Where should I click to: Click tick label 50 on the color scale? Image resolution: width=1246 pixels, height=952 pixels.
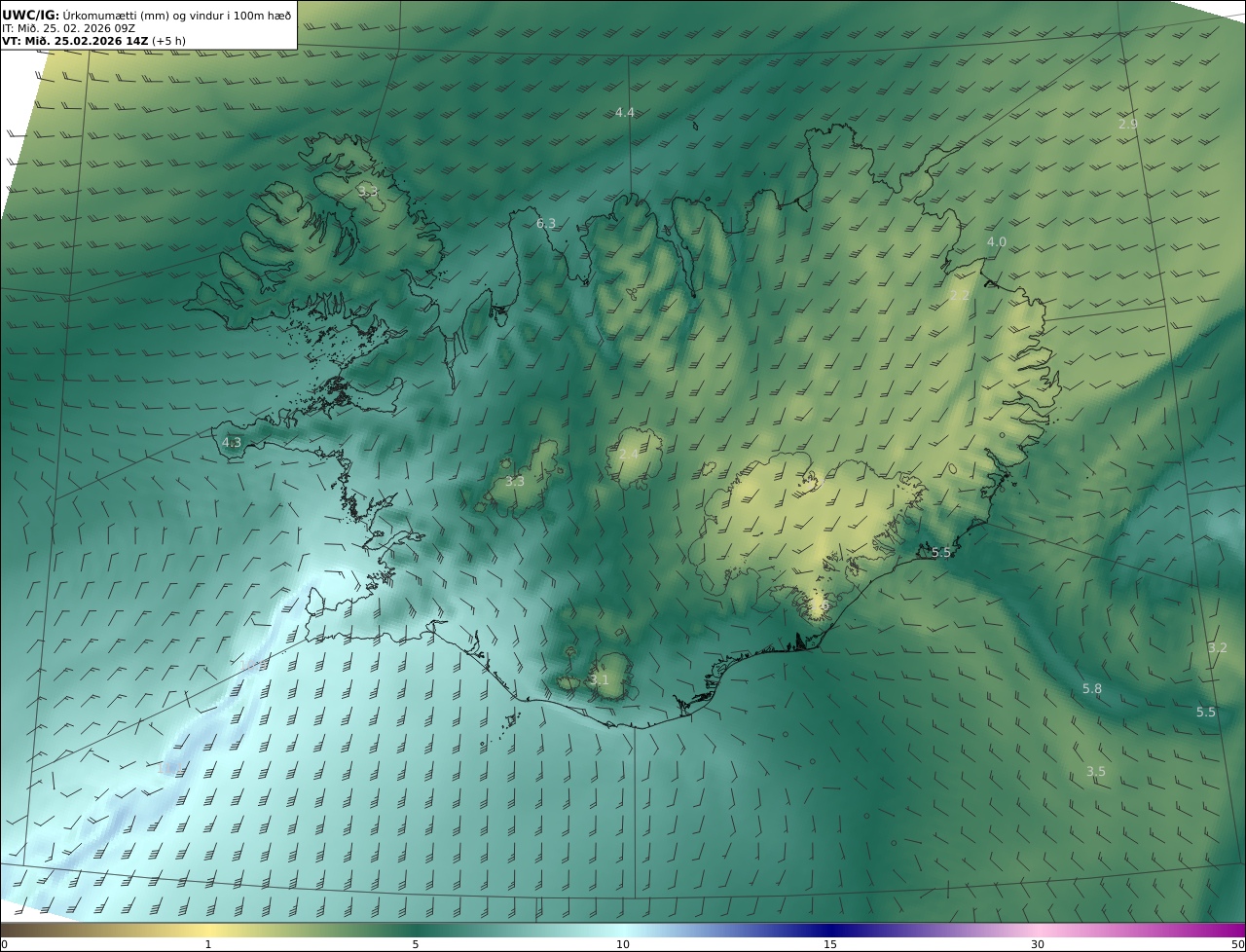[1237, 944]
